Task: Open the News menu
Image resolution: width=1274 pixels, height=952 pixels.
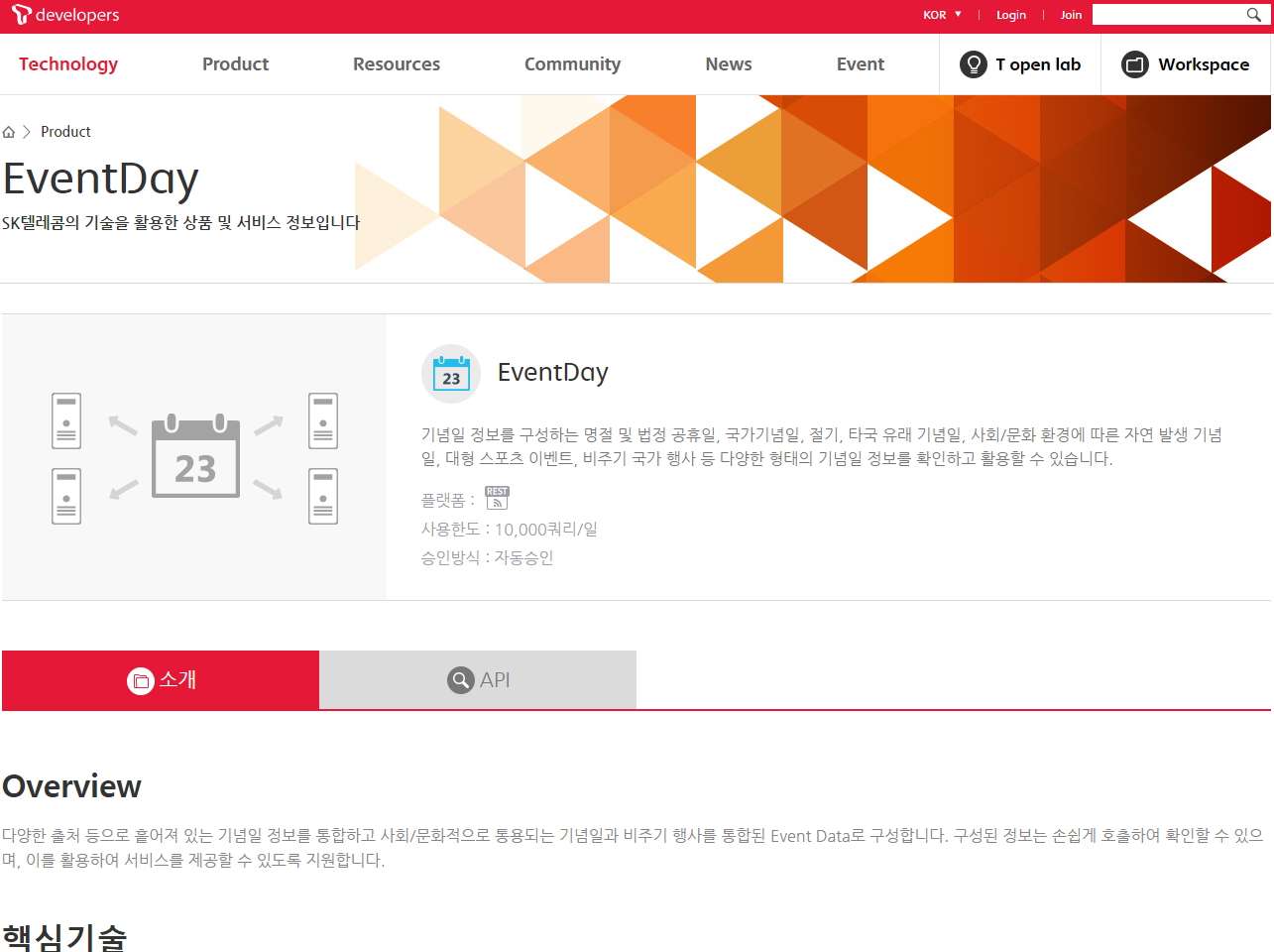Action: 729,64
